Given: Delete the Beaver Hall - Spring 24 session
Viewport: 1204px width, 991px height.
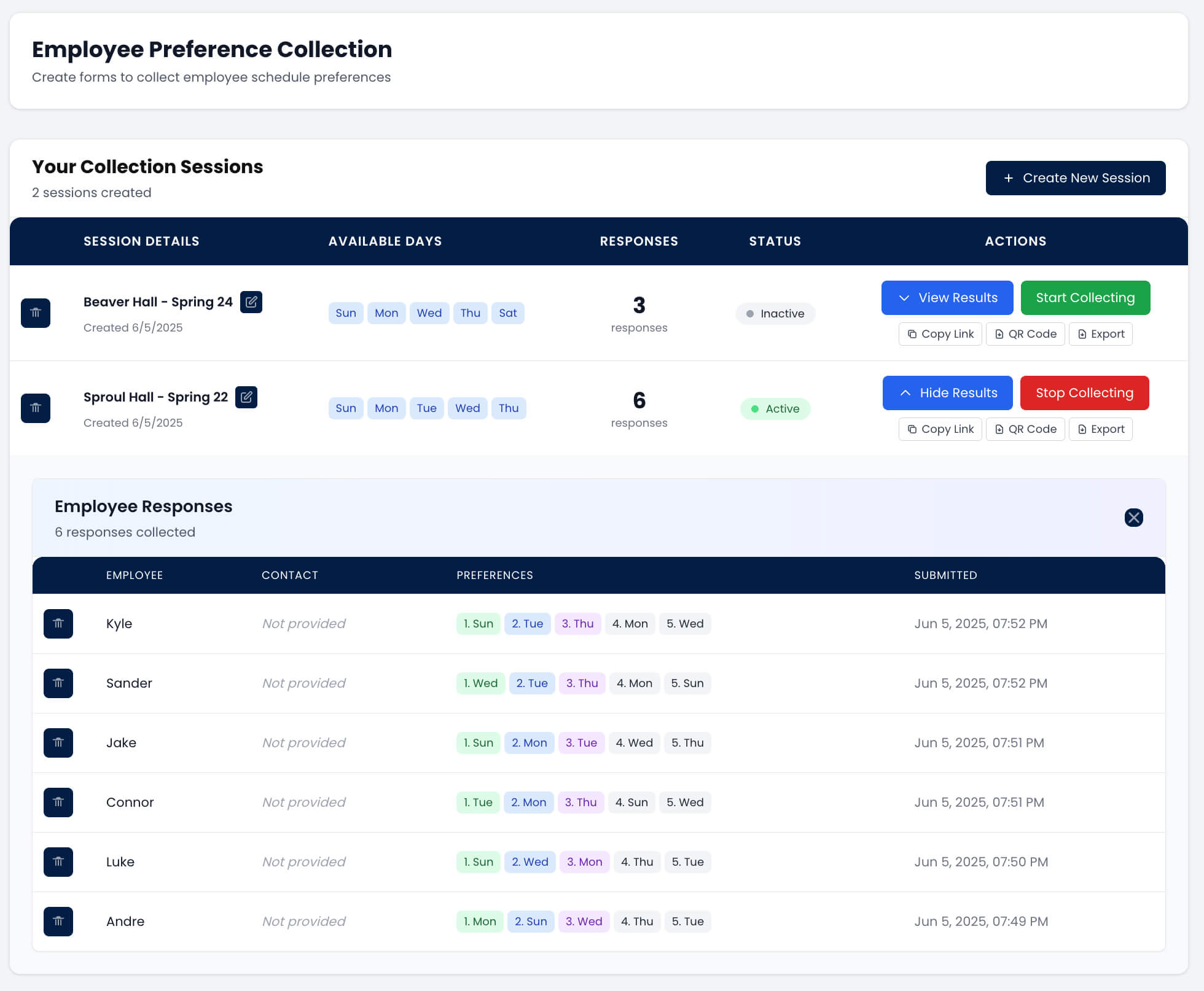Looking at the screenshot, I should [36, 313].
